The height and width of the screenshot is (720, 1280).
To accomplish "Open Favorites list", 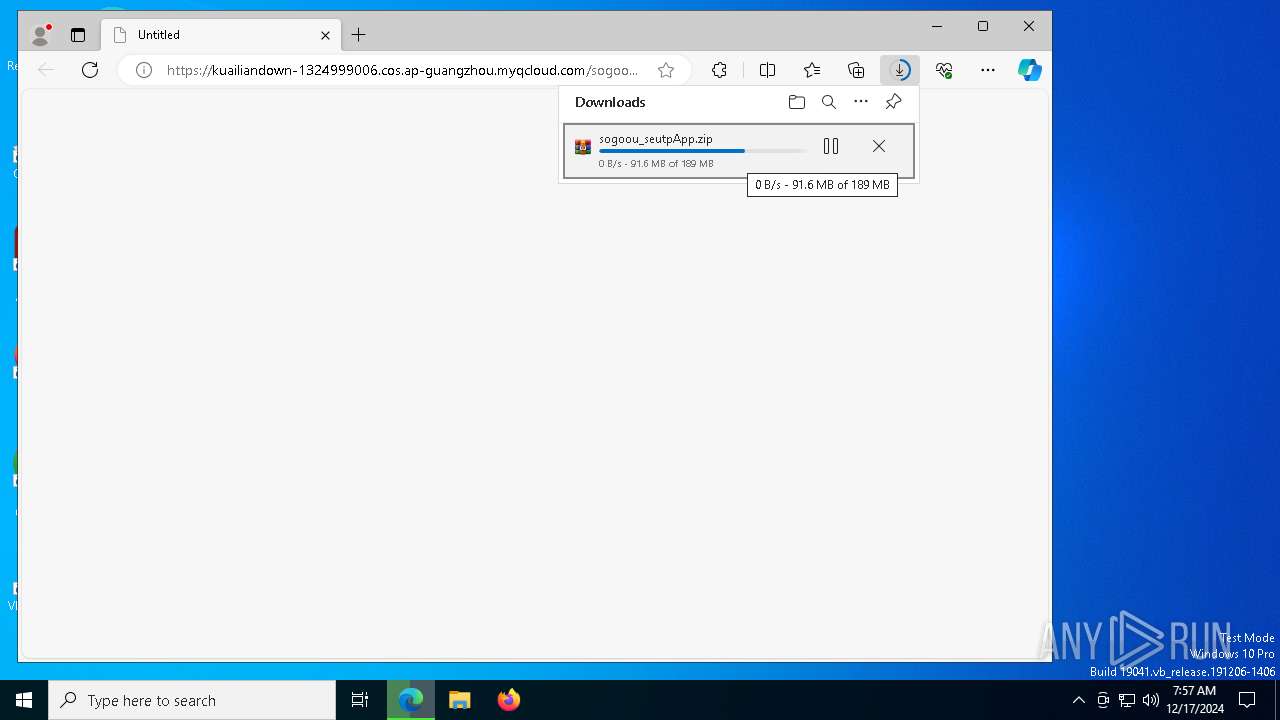I will coord(812,70).
